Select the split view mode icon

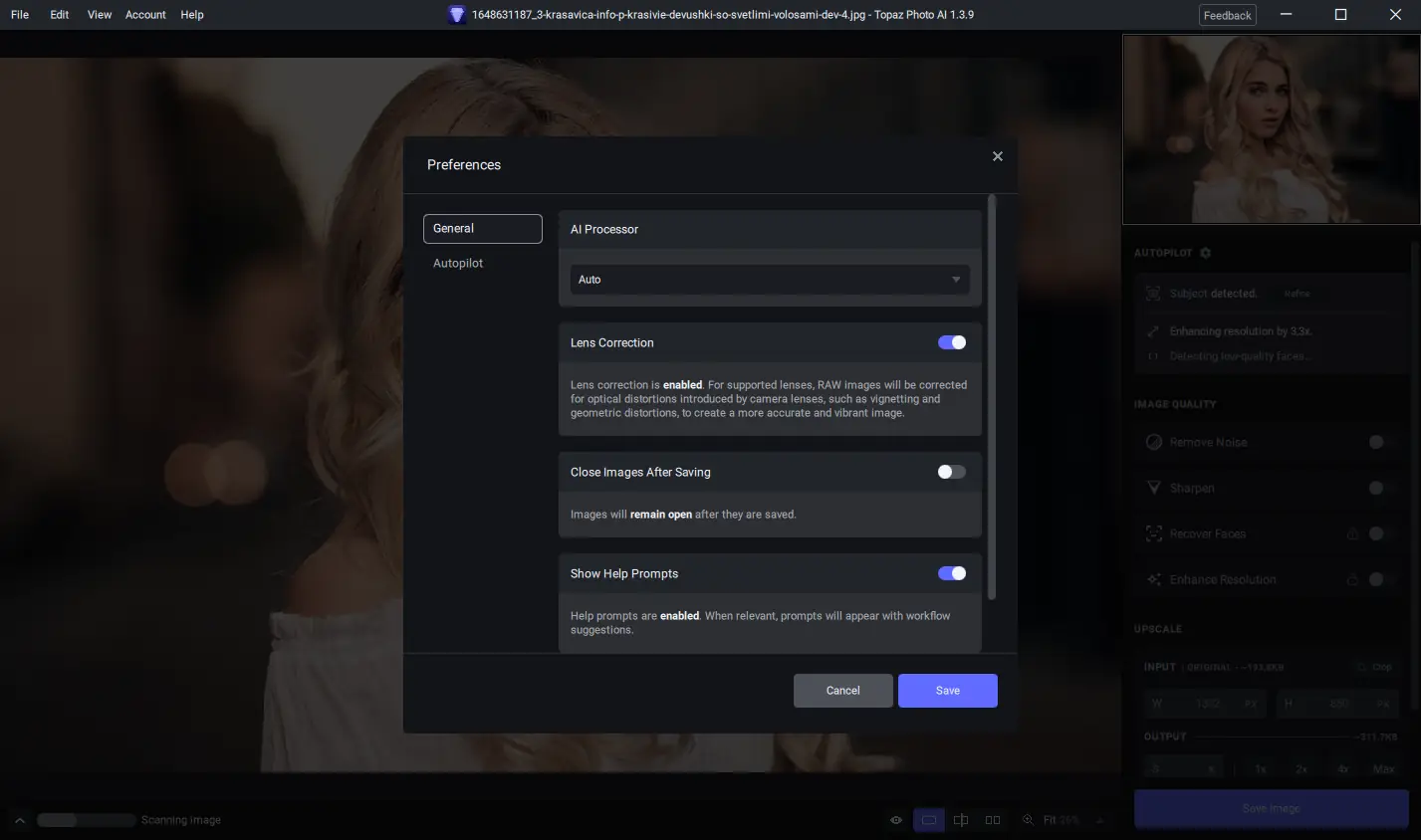point(961,820)
